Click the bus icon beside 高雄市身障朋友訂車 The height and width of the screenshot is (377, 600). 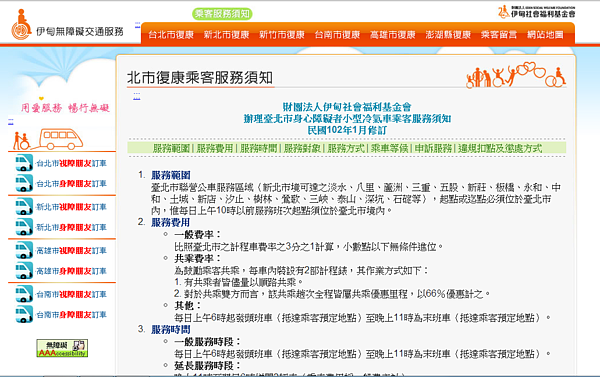coord(24,270)
